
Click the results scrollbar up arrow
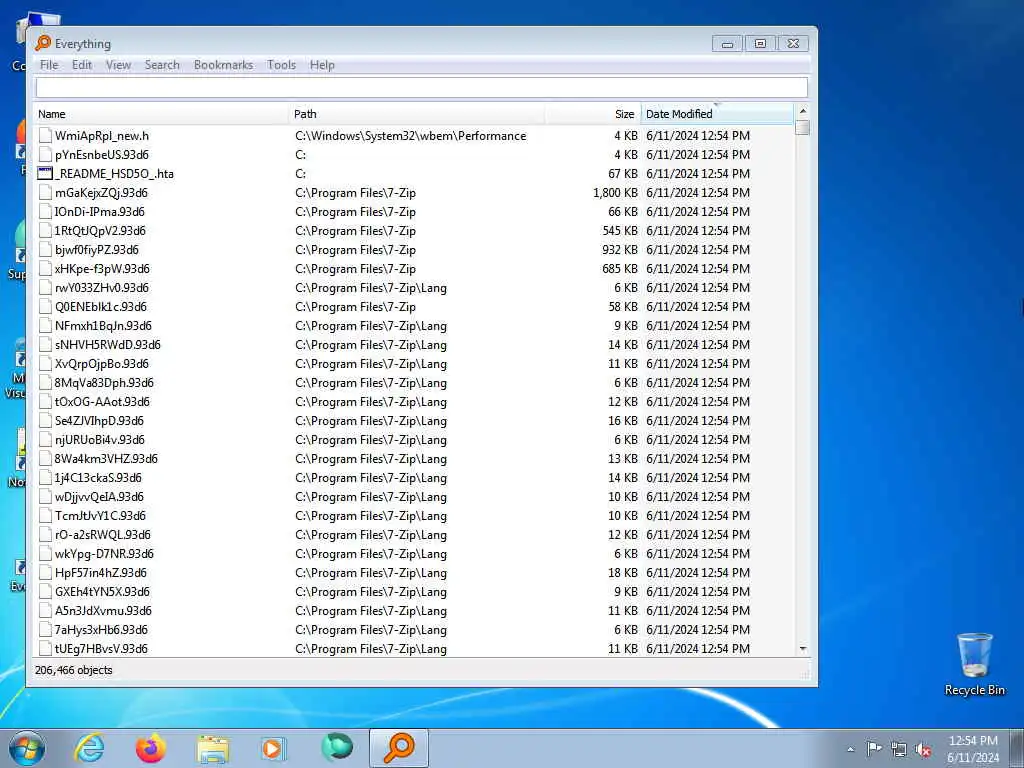[x=803, y=111]
